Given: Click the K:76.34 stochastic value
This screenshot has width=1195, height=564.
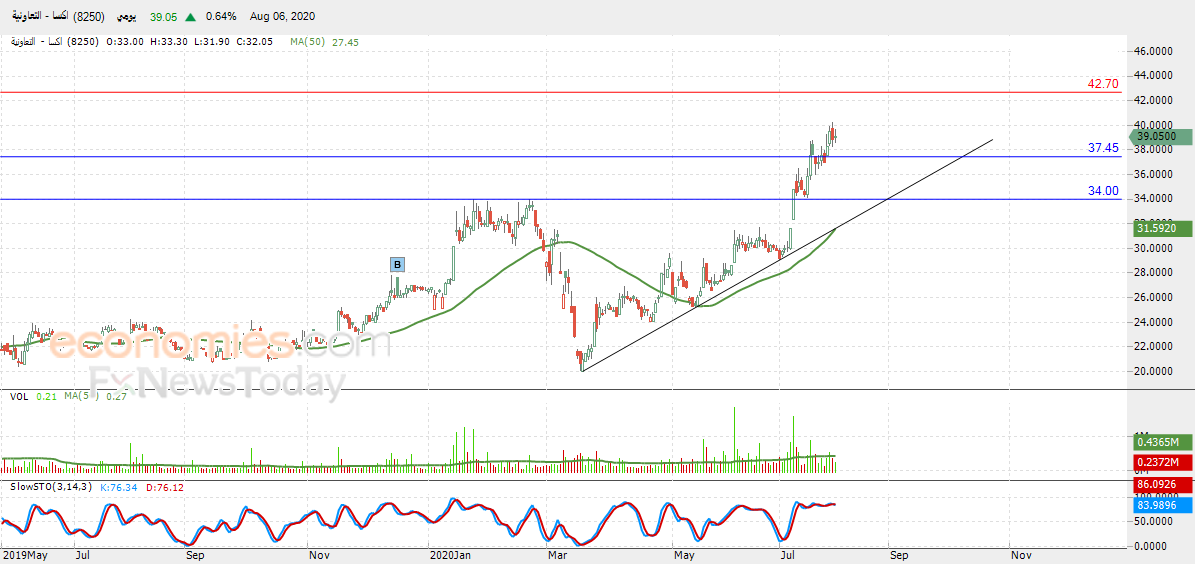Looking at the screenshot, I should [117, 487].
